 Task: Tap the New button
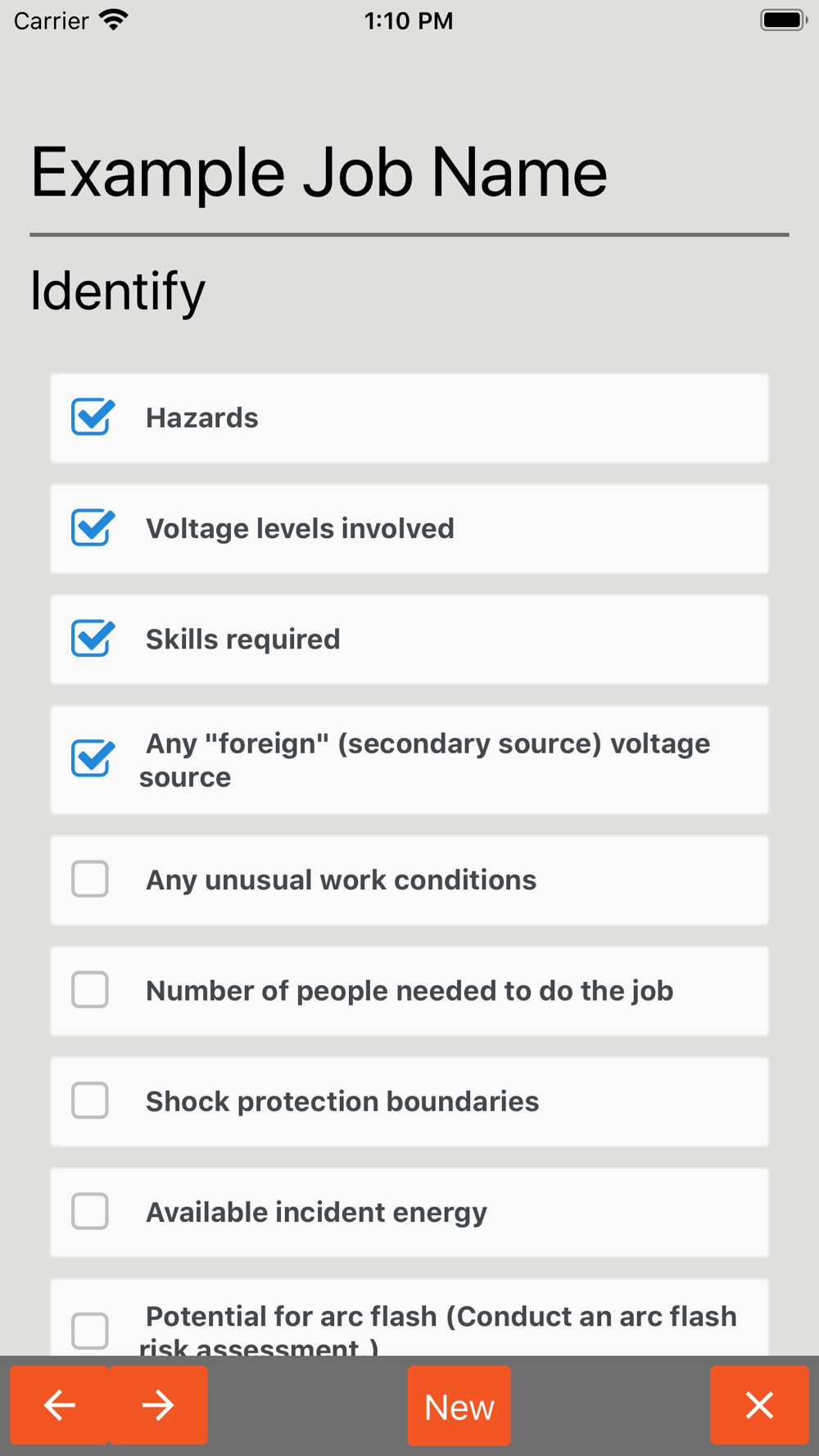(x=459, y=1405)
